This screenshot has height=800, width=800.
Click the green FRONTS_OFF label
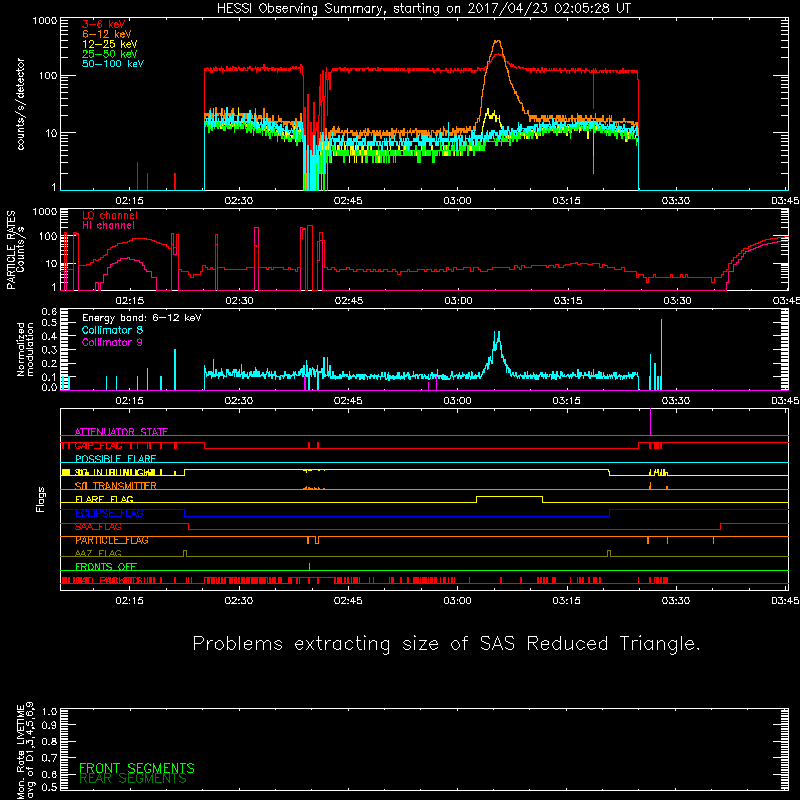point(106,566)
